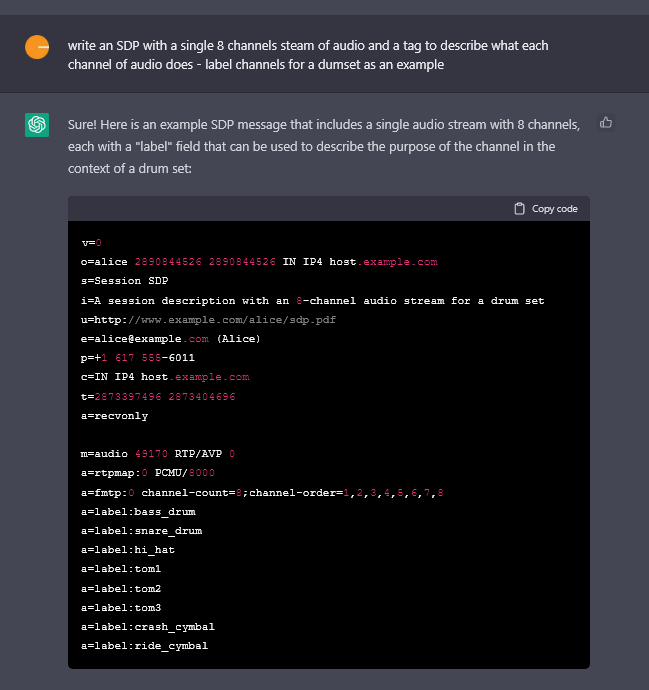Click the a=label:ride_cymbal line
Image resolution: width=649 pixels, height=690 pixels.
point(144,646)
